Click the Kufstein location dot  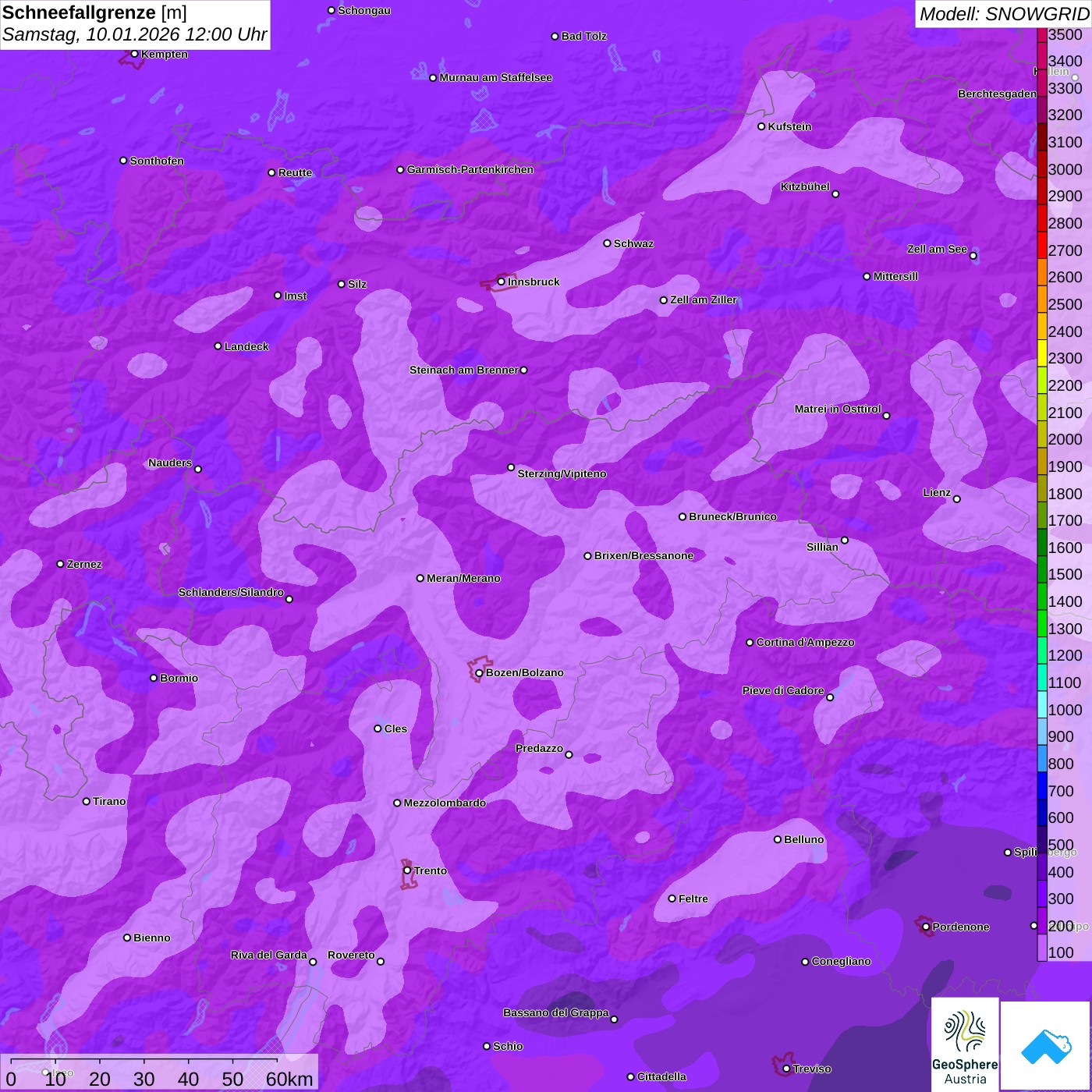pos(761,126)
